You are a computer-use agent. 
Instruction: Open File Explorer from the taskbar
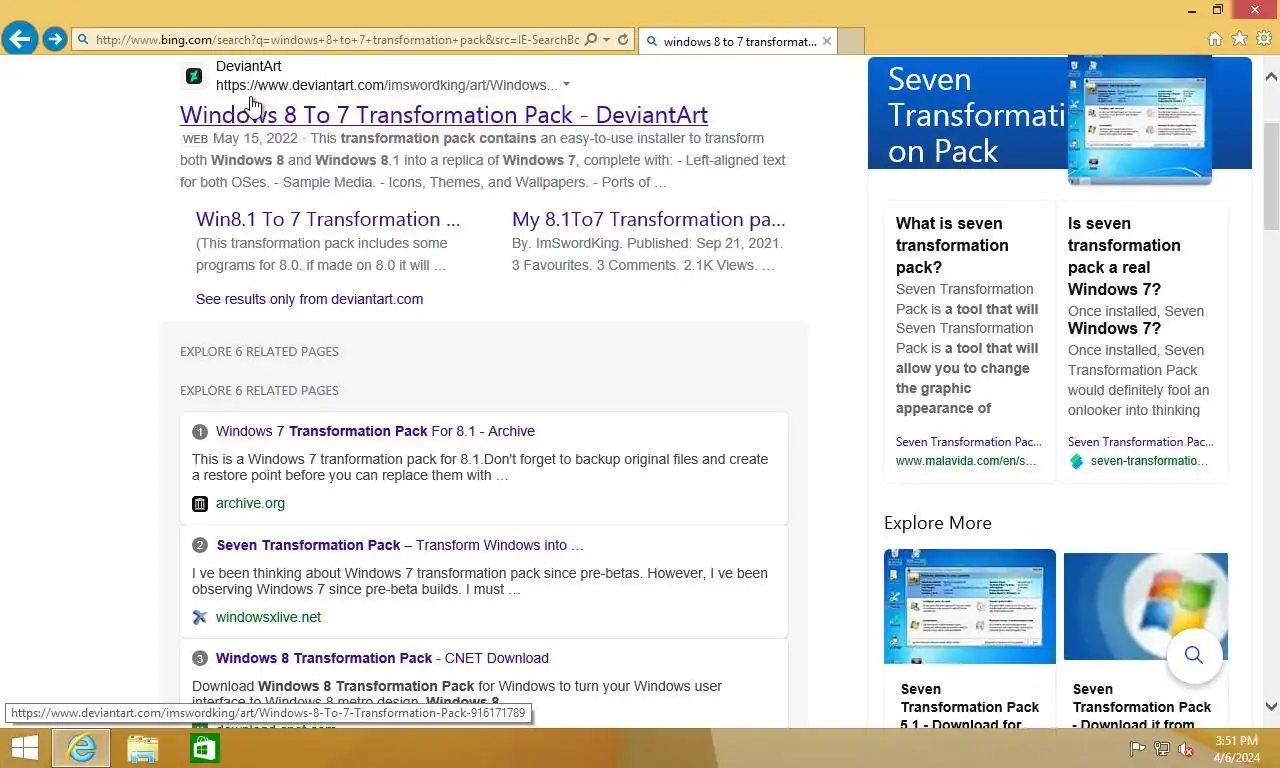click(x=142, y=749)
